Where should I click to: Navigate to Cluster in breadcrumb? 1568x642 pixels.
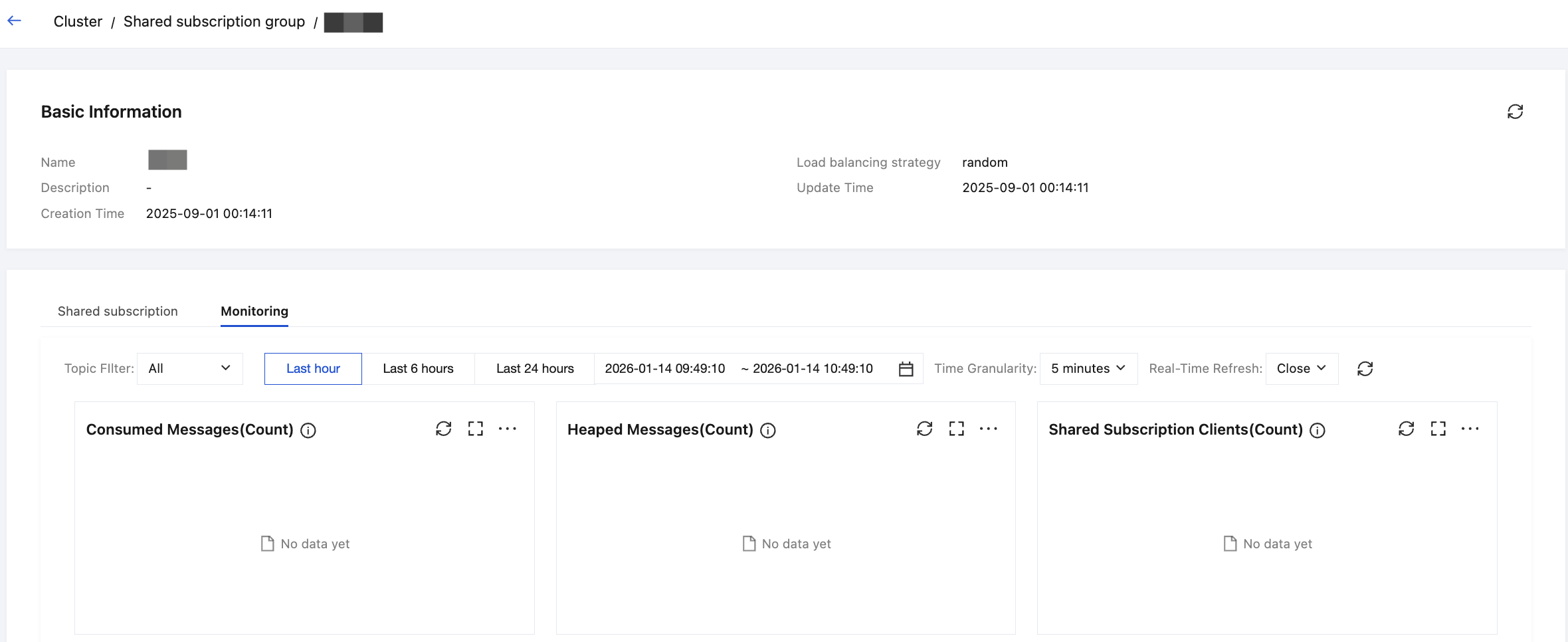point(78,22)
